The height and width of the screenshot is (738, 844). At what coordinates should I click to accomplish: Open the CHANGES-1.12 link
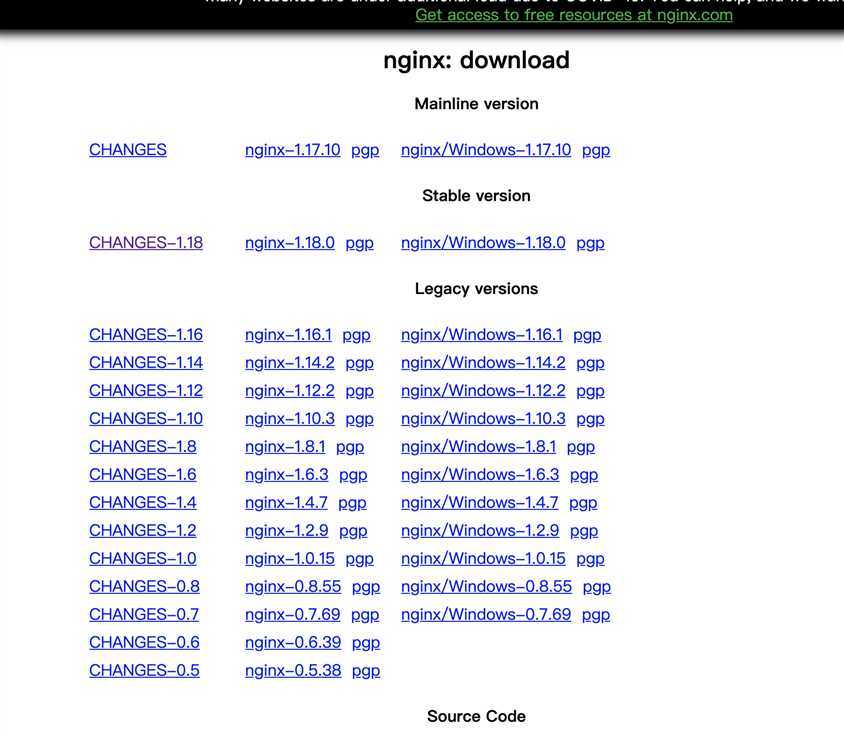pos(146,391)
